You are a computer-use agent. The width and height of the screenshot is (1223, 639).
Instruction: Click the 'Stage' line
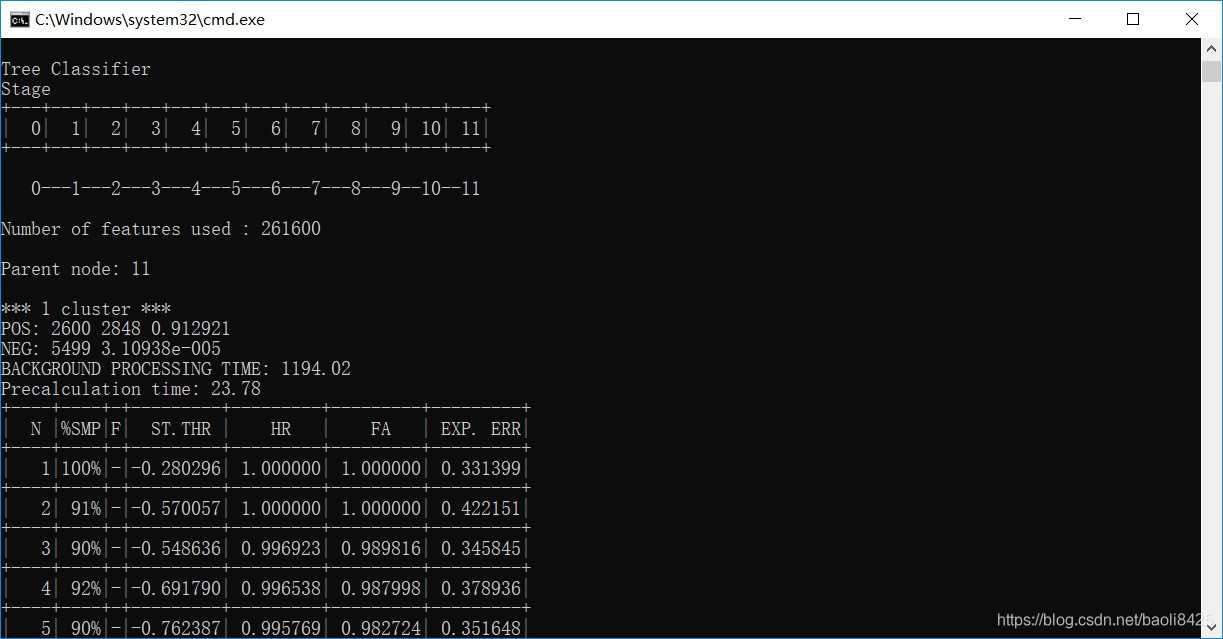pyautogui.click(x=26, y=89)
